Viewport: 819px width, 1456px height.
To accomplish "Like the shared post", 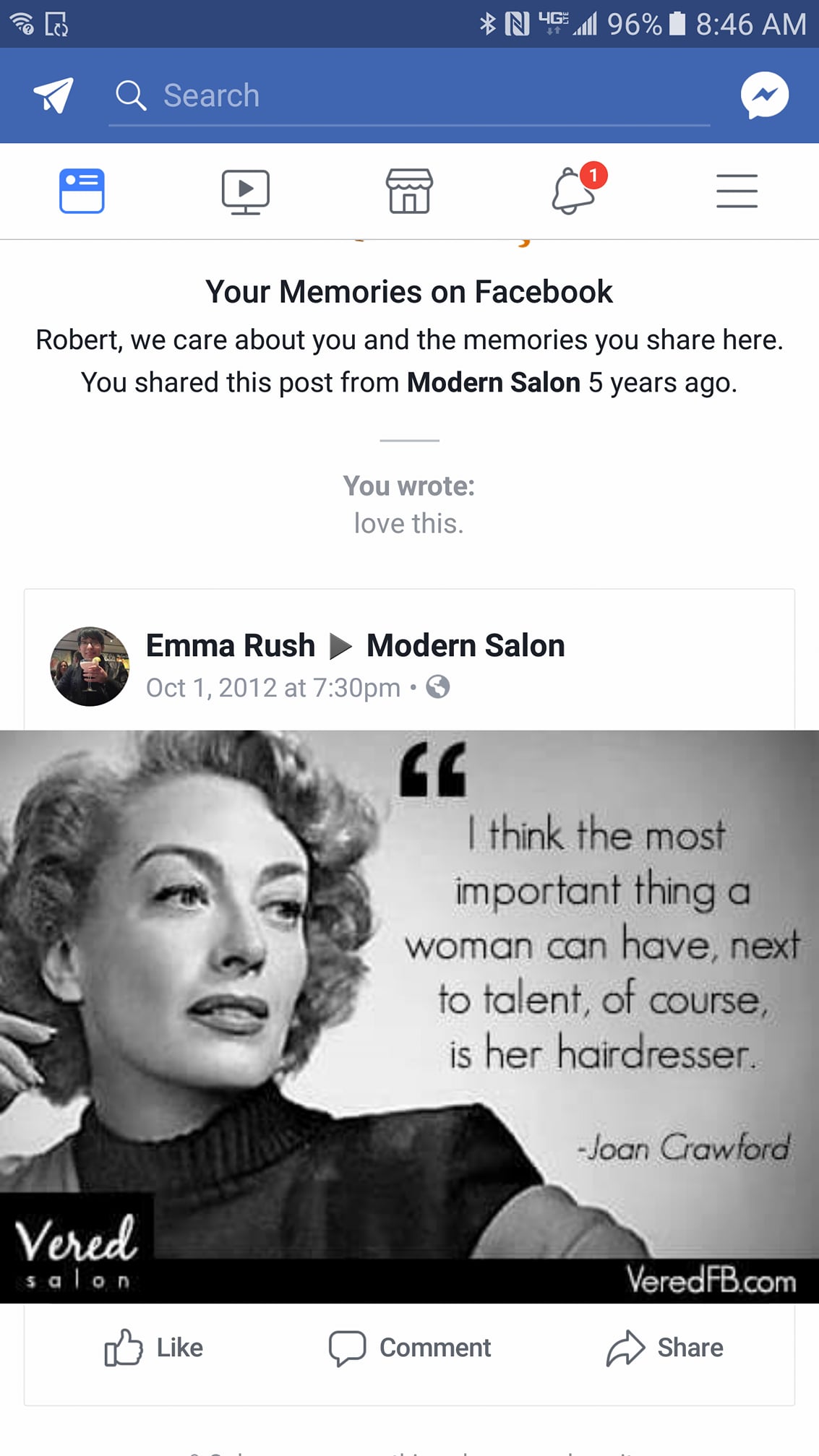I will click(x=153, y=1348).
